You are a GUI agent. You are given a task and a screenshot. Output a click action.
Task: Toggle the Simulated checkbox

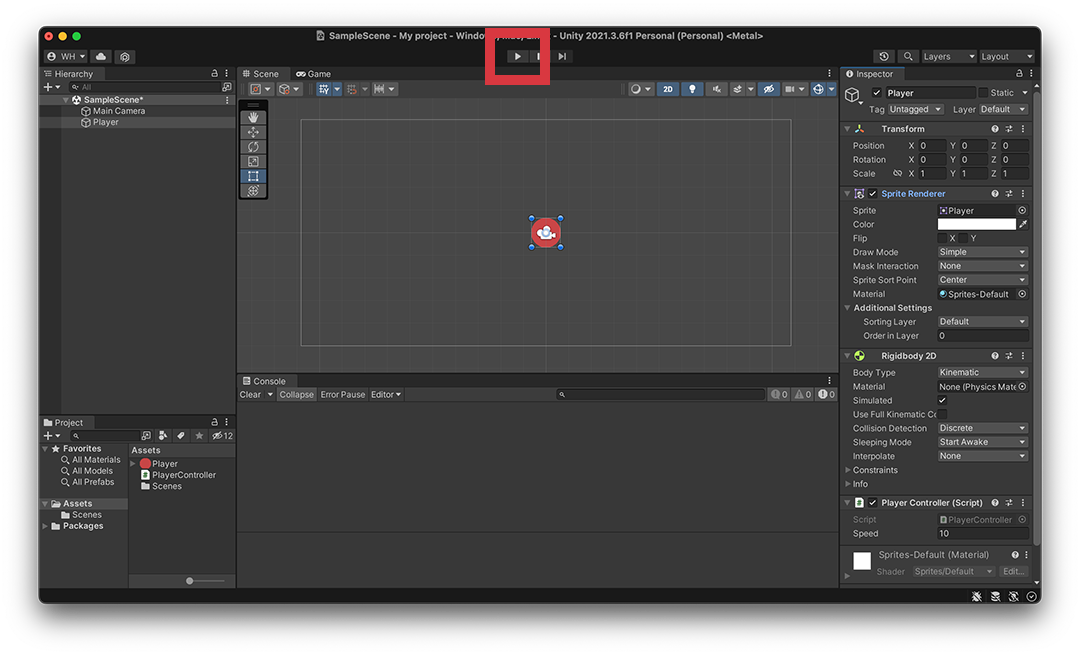tap(942, 400)
